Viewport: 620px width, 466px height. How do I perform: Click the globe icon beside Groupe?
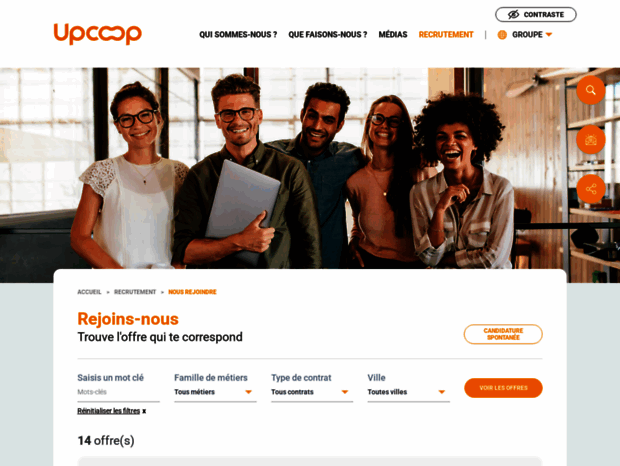(502, 35)
